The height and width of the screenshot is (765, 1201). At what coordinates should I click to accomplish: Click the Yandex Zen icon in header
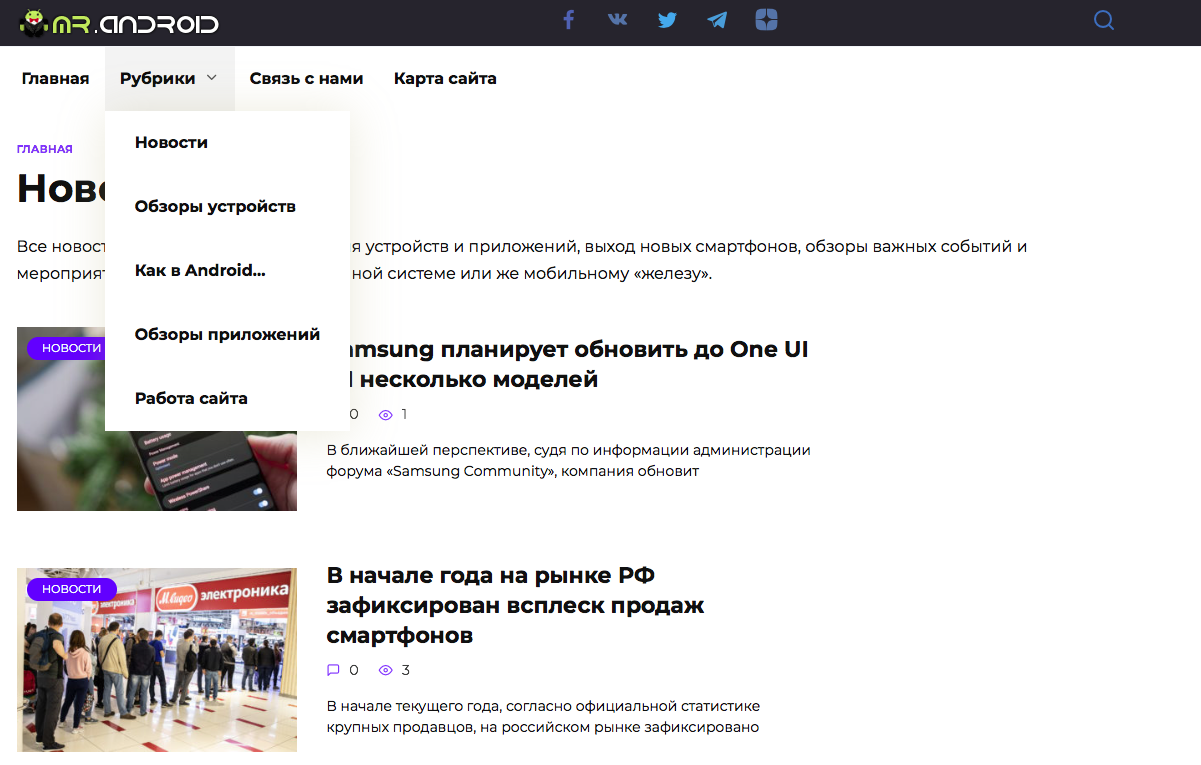tap(766, 20)
